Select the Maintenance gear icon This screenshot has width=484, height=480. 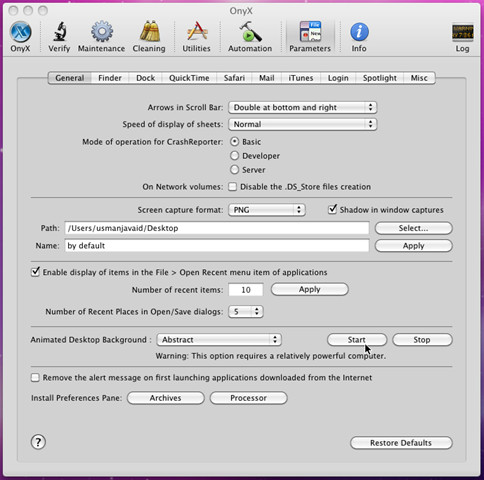point(102,32)
